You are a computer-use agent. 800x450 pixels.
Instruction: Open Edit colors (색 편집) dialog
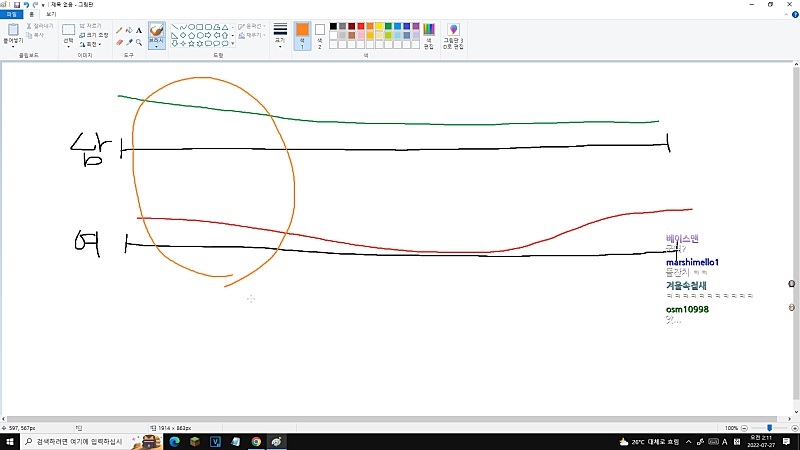coord(429,36)
